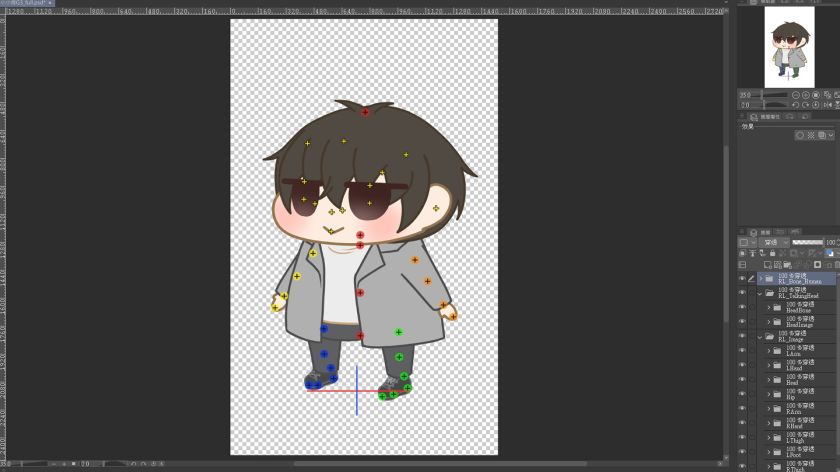Viewport: 840px width, 472px height.
Task: Open the layer blending mode dropdown
Action: pyautogui.click(x=774, y=242)
